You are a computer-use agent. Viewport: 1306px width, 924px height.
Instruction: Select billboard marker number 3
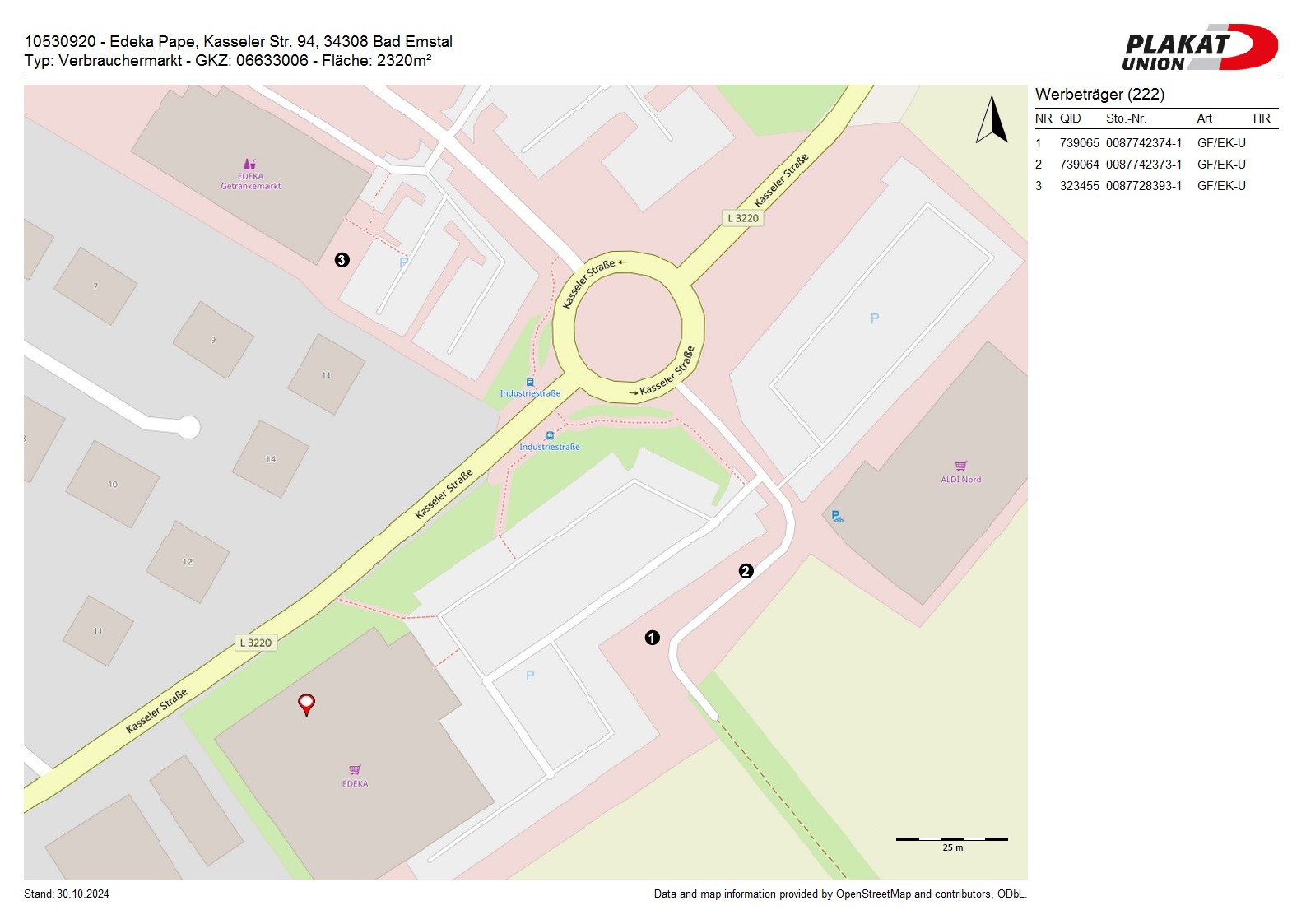[342, 260]
